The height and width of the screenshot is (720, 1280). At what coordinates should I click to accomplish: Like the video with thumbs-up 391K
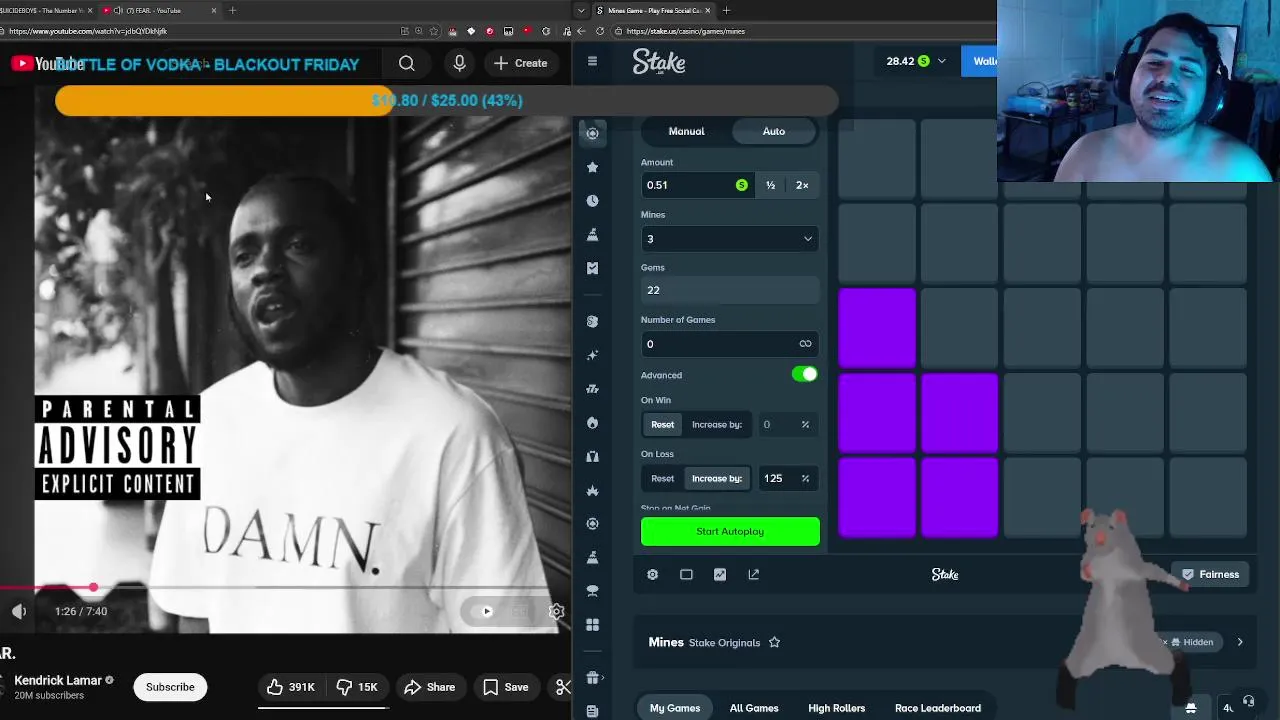(290, 687)
